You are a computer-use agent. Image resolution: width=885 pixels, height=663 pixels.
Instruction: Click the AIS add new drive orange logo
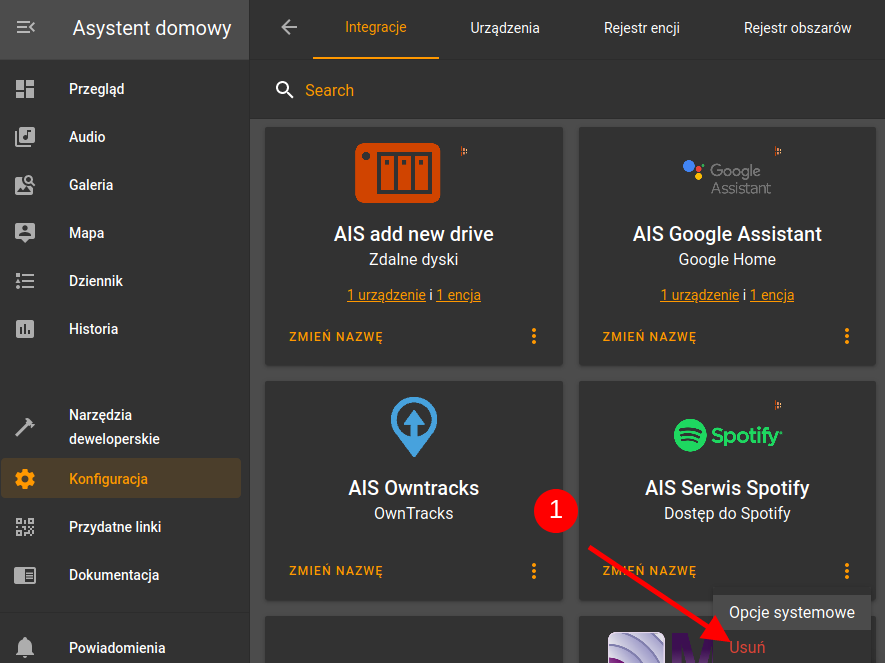[397, 173]
